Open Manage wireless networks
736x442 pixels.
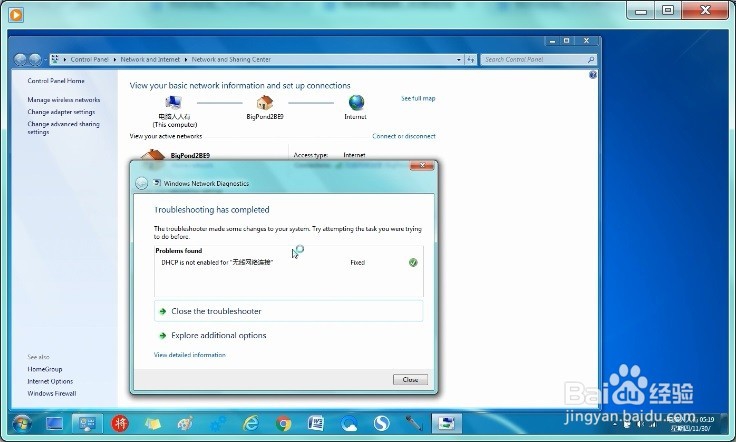tap(64, 99)
